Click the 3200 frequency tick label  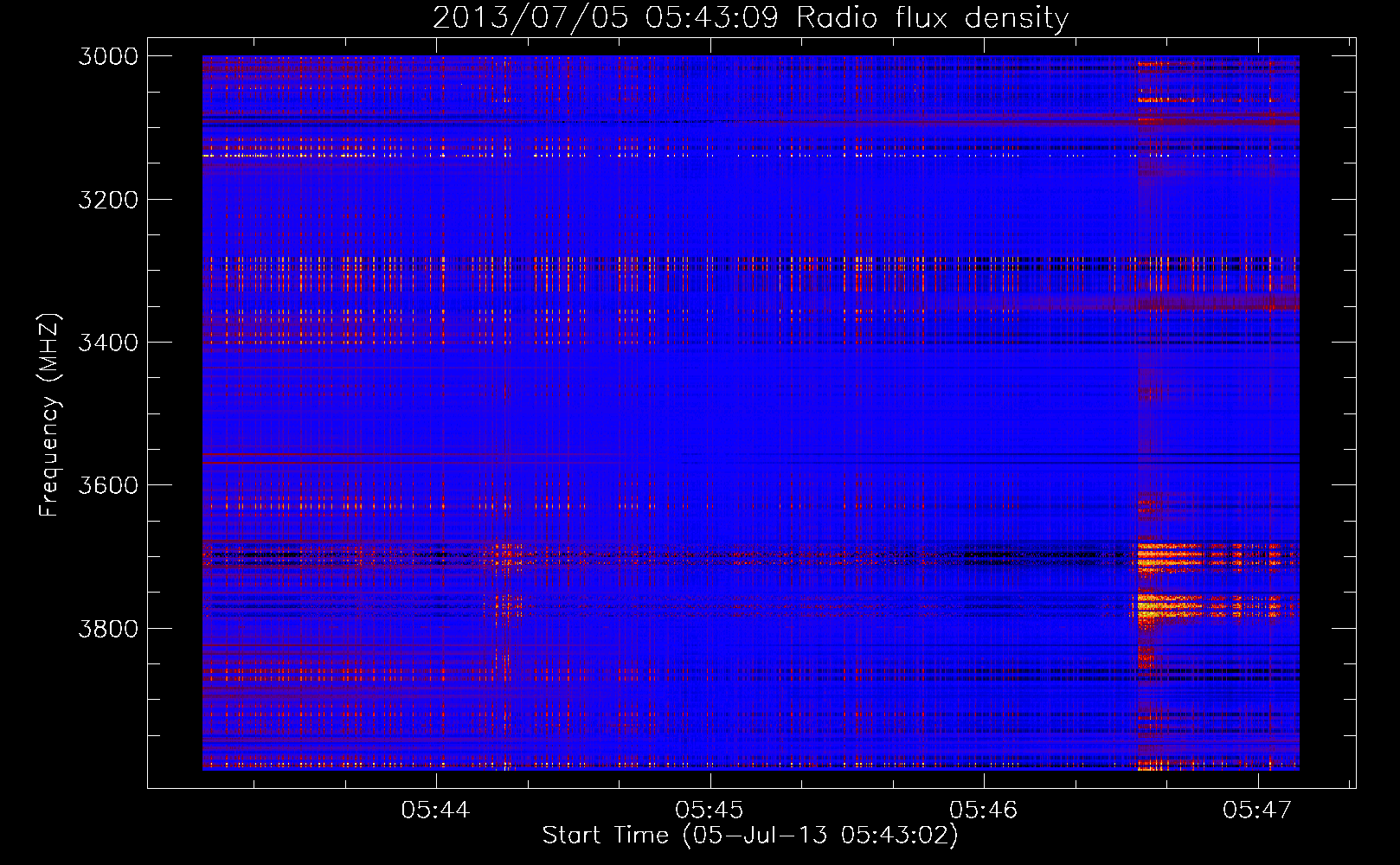pyautogui.click(x=108, y=200)
